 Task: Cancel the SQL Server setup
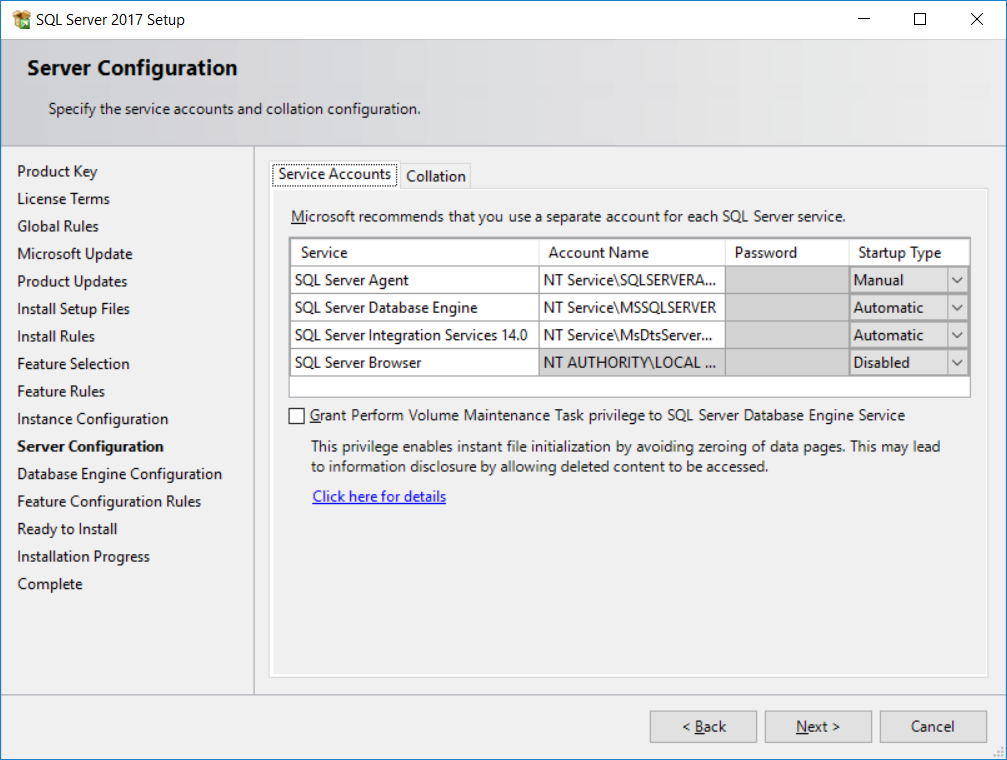(x=933, y=727)
